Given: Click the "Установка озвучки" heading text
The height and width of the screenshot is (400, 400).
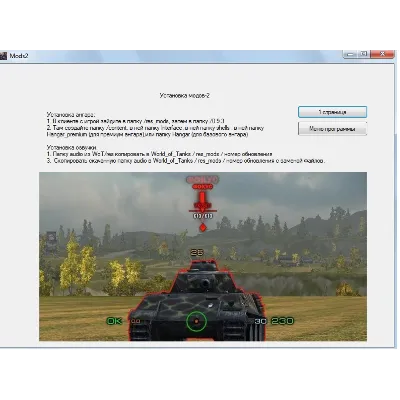Looking at the screenshot, I should coord(72,147).
